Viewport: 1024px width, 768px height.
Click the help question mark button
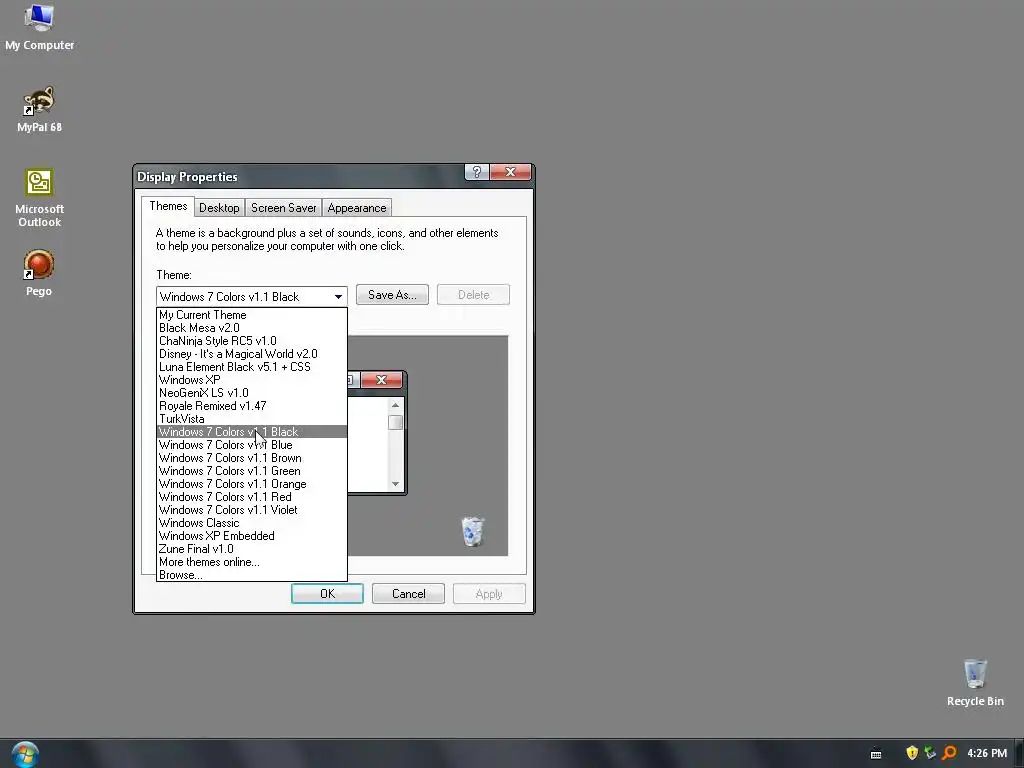(x=477, y=172)
